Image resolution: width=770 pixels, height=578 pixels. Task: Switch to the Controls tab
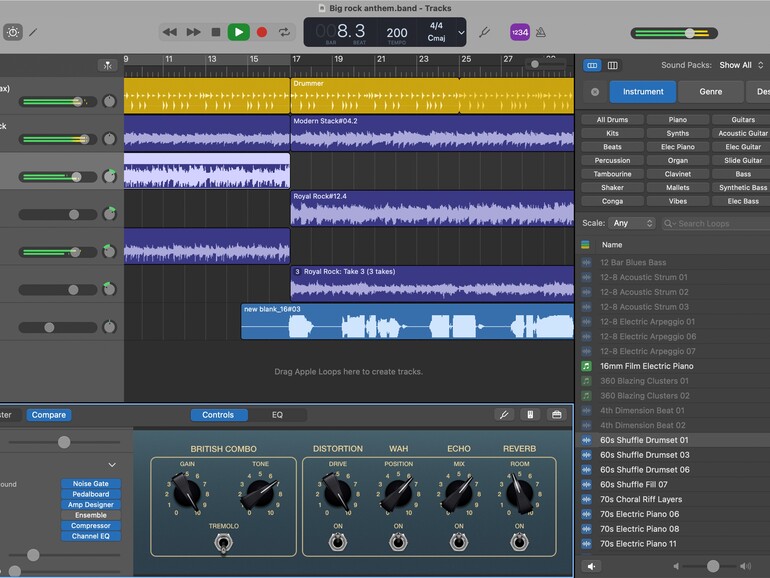(x=218, y=415)
